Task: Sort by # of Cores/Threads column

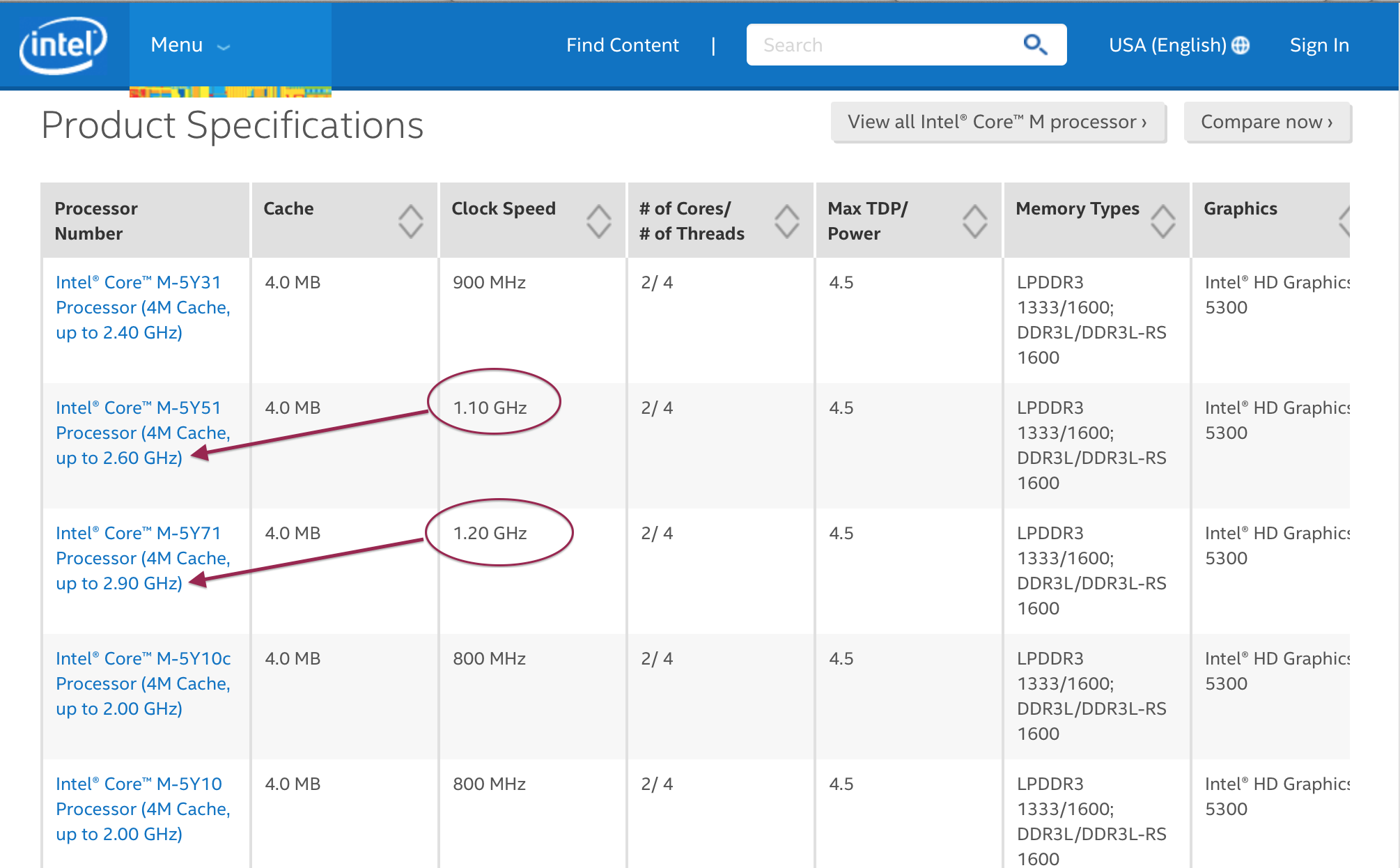Action: coord(786,221)
